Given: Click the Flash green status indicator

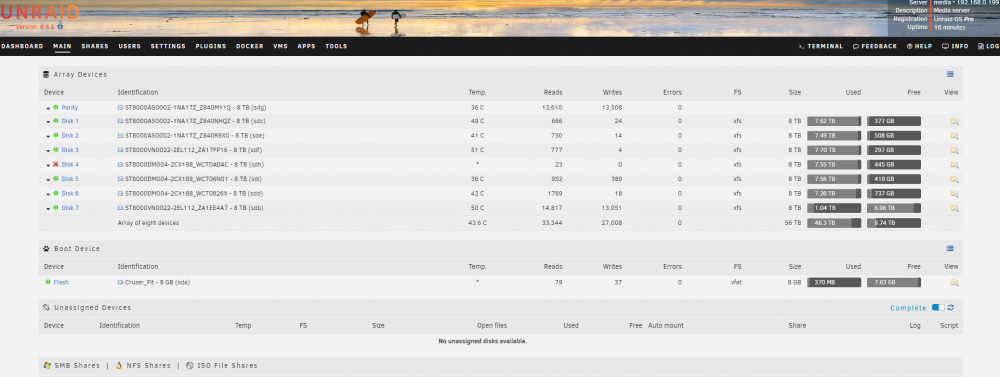Looking at the screenshot, I should (x=48, y=282).
